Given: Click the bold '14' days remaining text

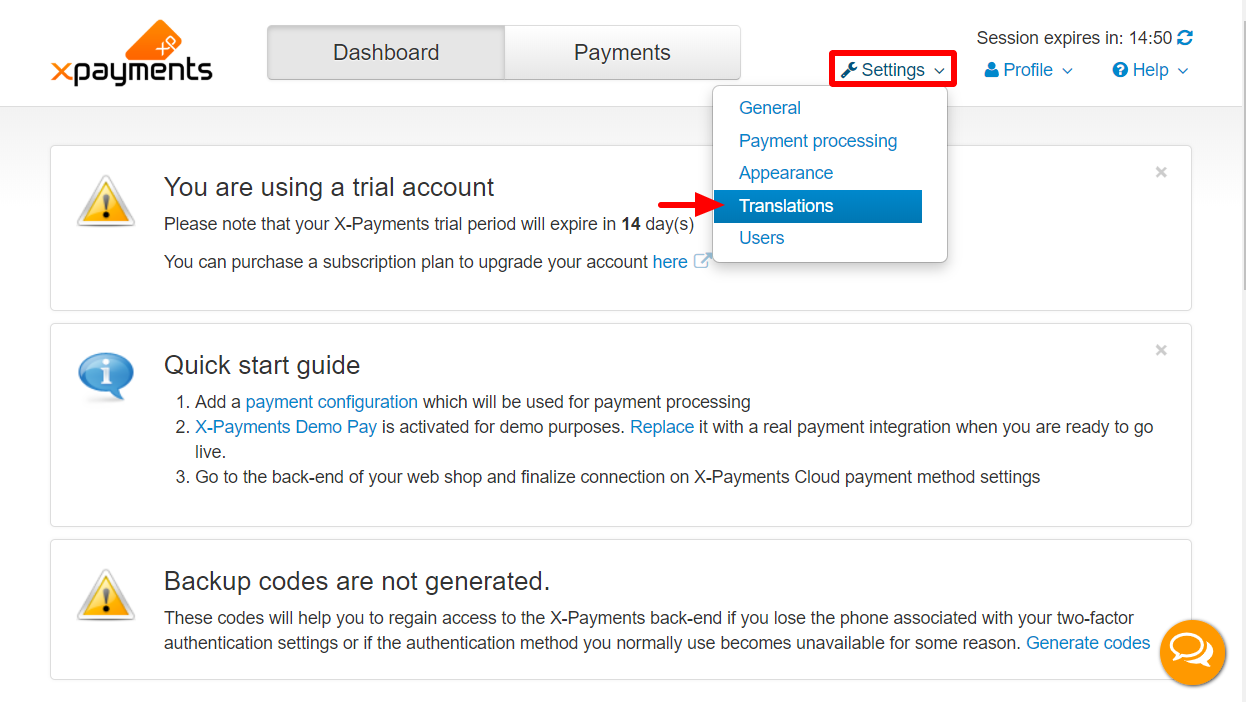Looking at the screenshot, I should [x=631, y=224].
